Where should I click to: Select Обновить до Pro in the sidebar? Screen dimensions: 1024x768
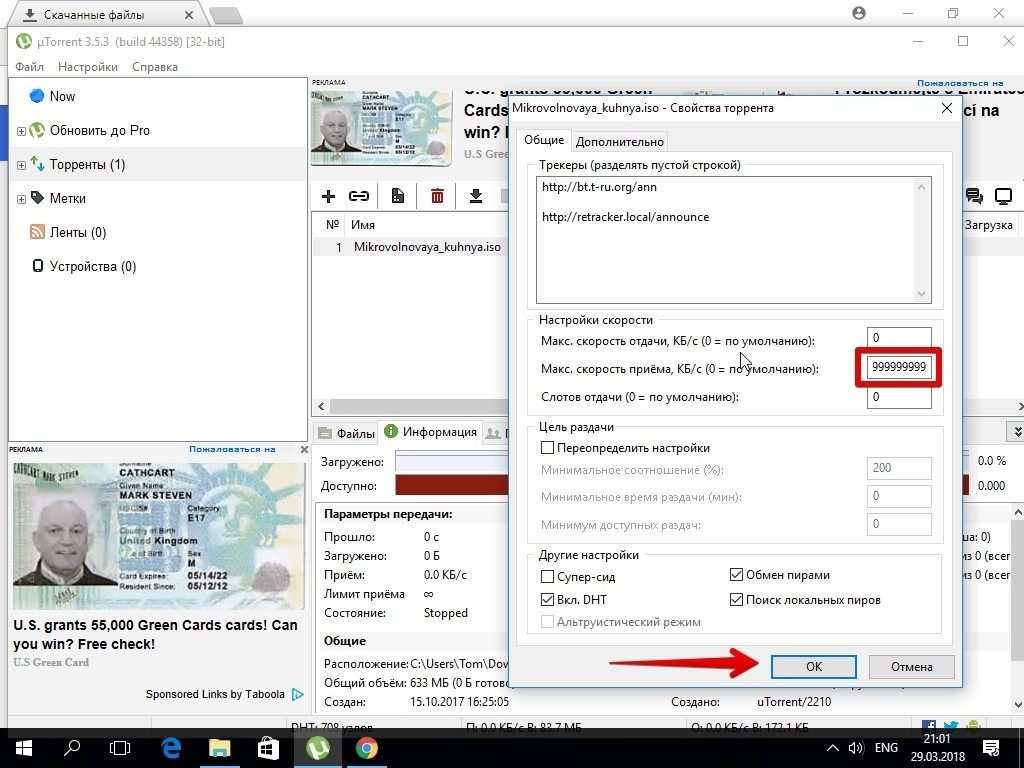[99, 130]
